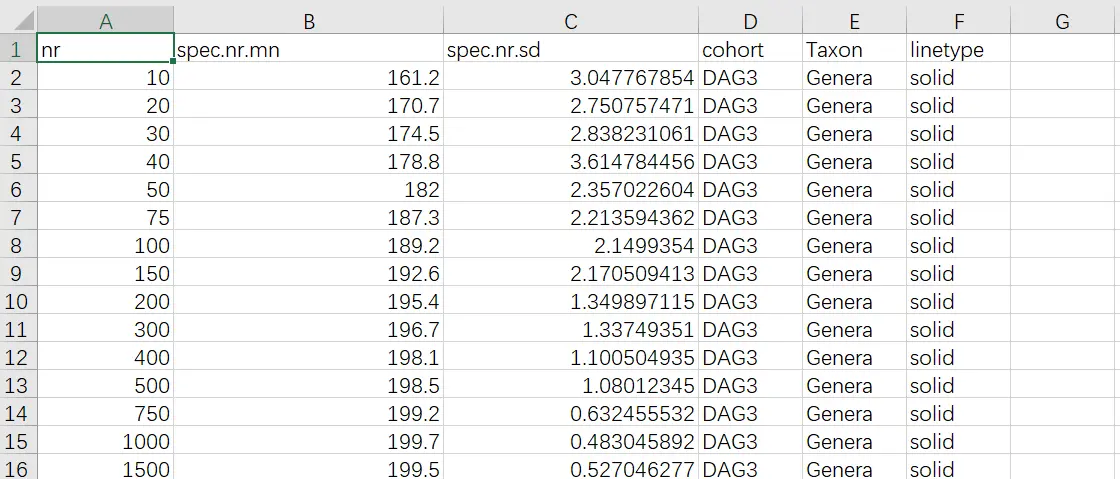Select the column A header
1120x479 pixels.
click(105, 20)
